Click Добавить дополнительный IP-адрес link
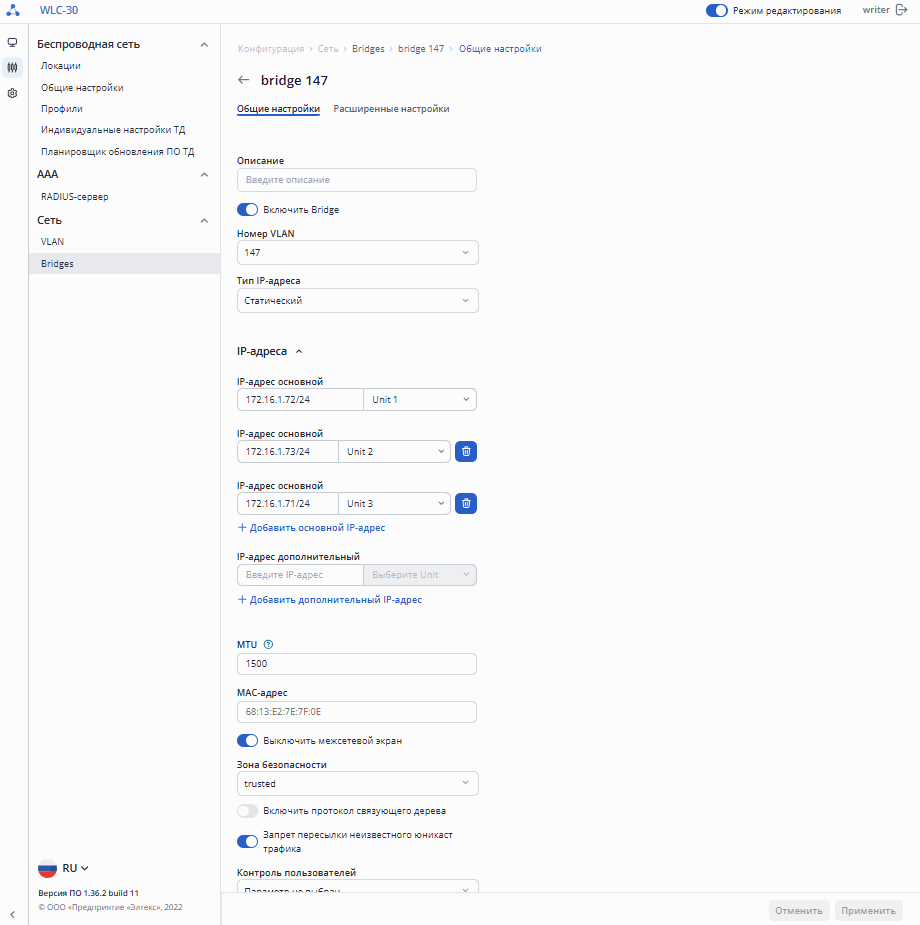Viewport: 920px width, 925px height. 329,600
